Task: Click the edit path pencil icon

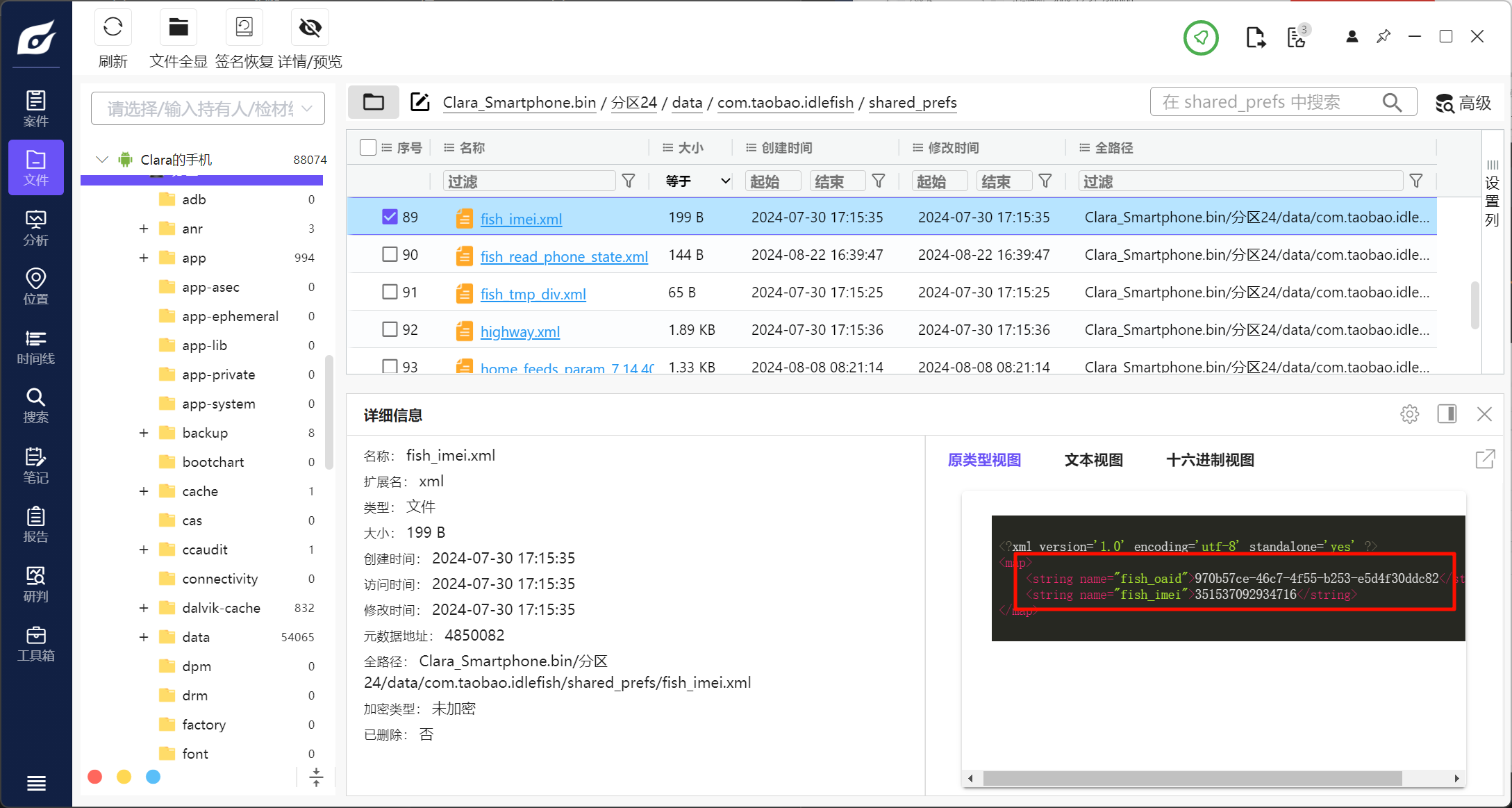Action: [x=419, y=102]
